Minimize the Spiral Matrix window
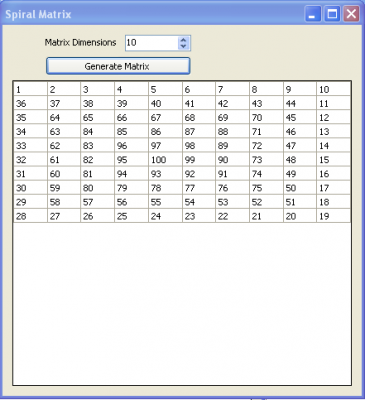The image size is (365, 400). (312, 14)
